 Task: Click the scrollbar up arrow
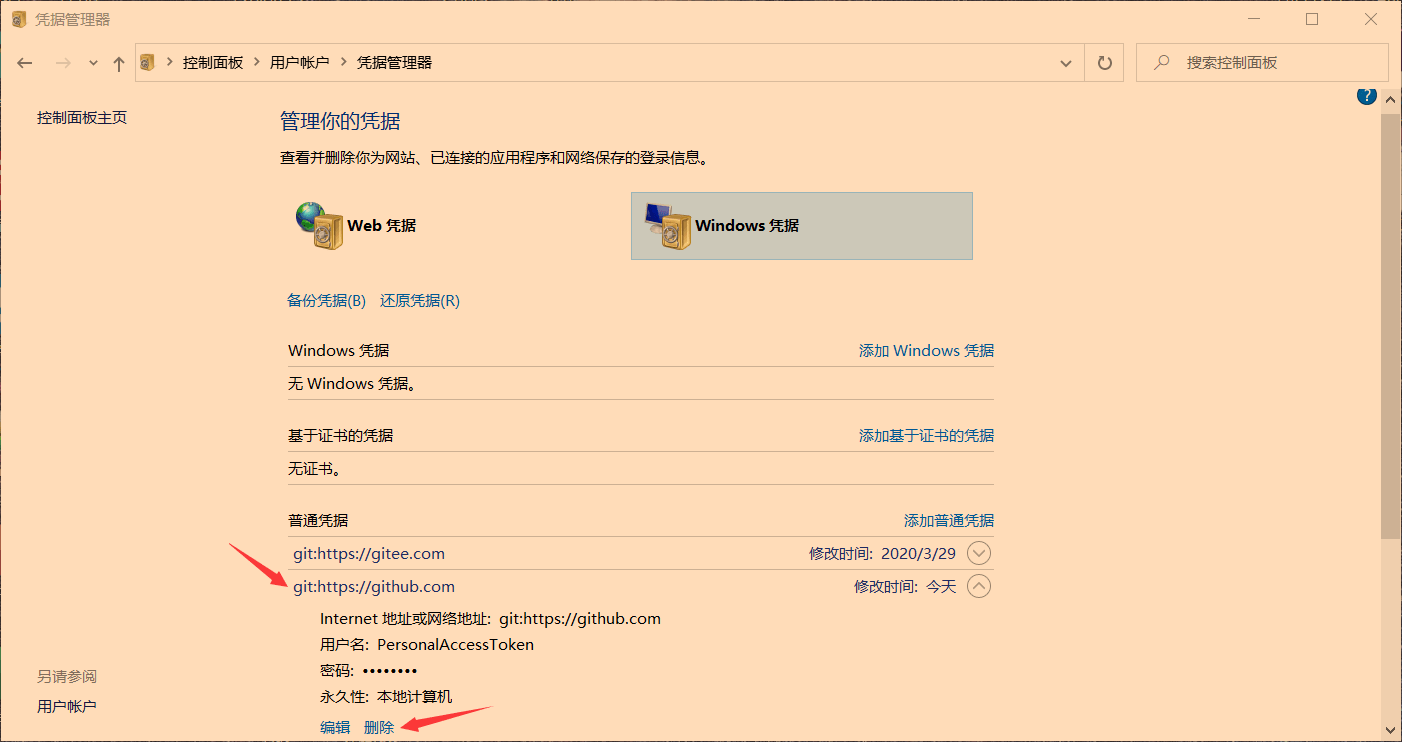pos(1390,99)
